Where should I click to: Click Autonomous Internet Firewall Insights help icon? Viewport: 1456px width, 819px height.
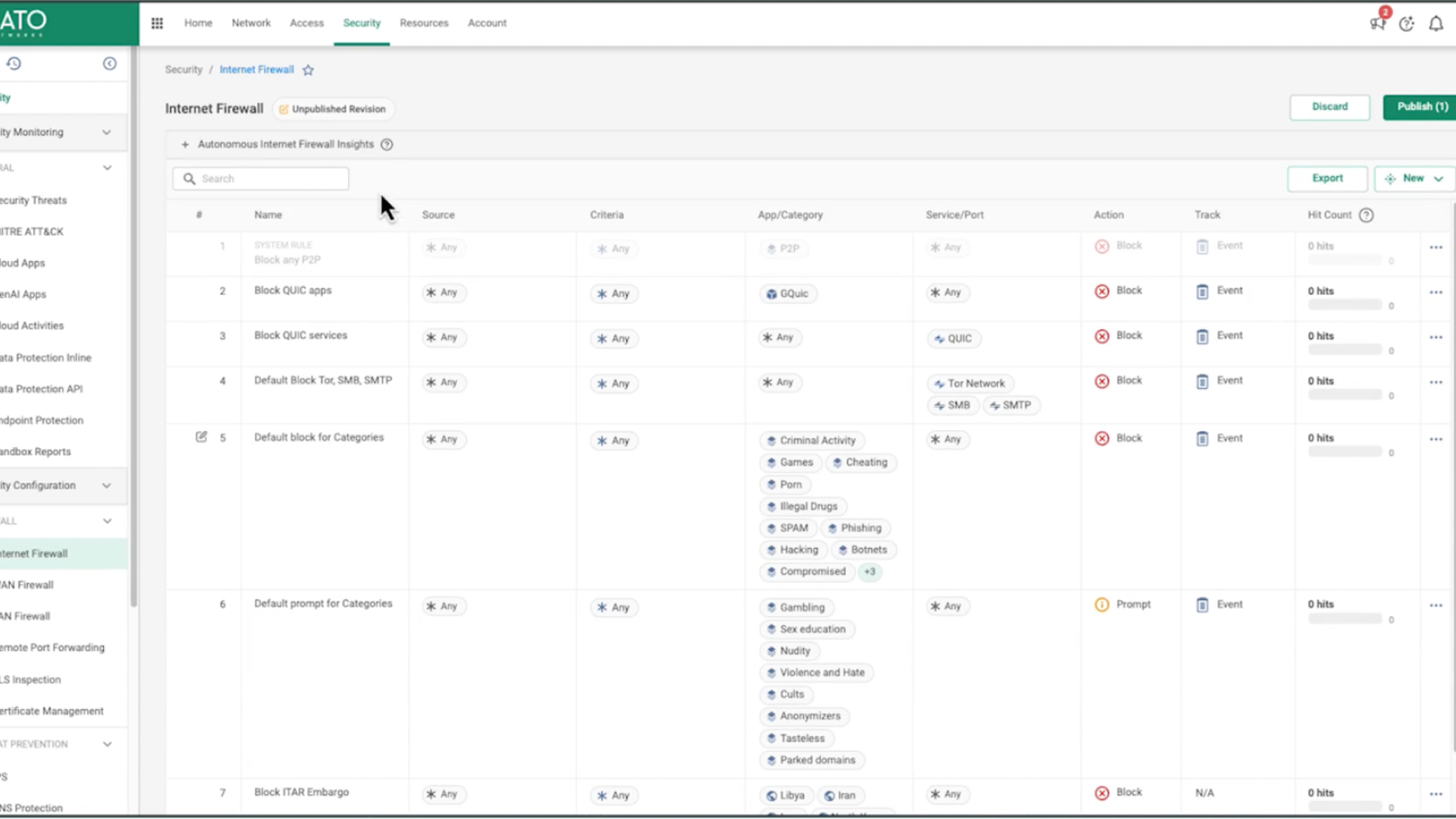coord(387,145)
